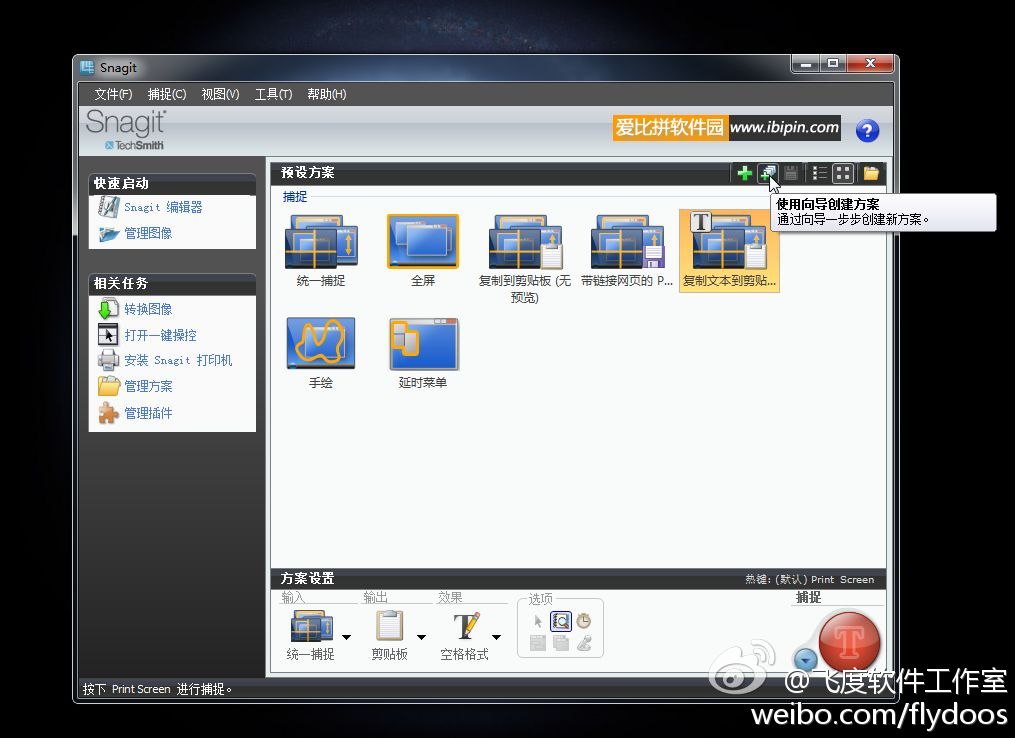Click the one-click cursor icon
This screenshot has height=738, width=1015.
pyautogui.click(x=108, y=334)
